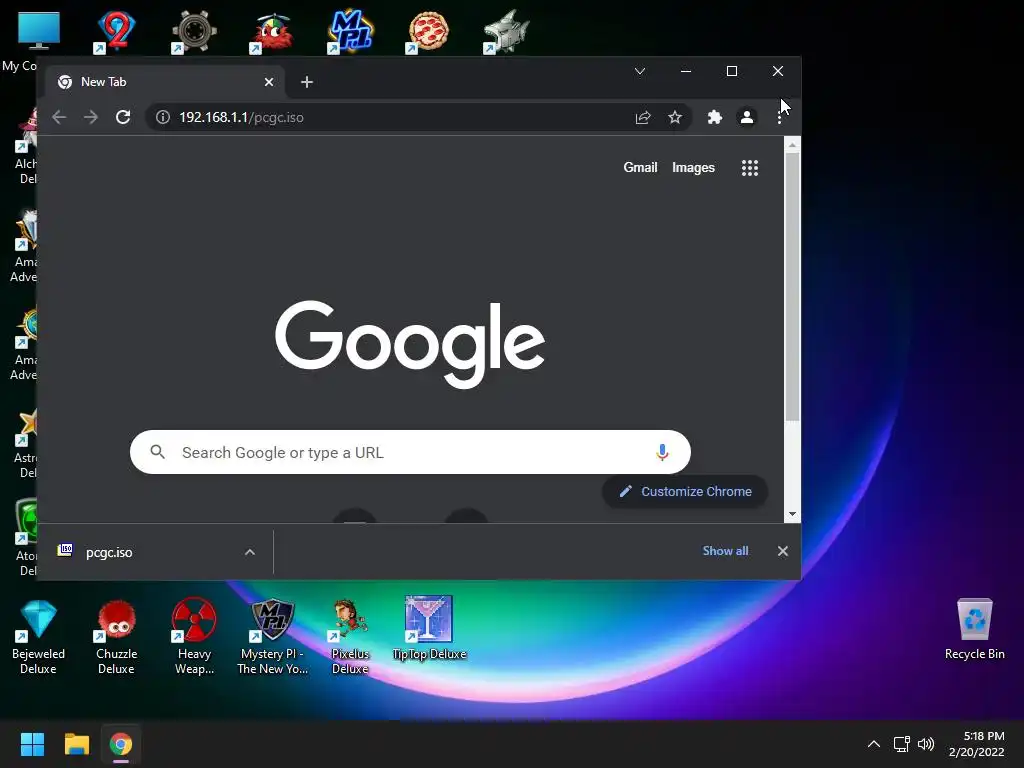Open Google apps grid
The width and height of the screenshot is (1024, 768).
click(750, 168)
